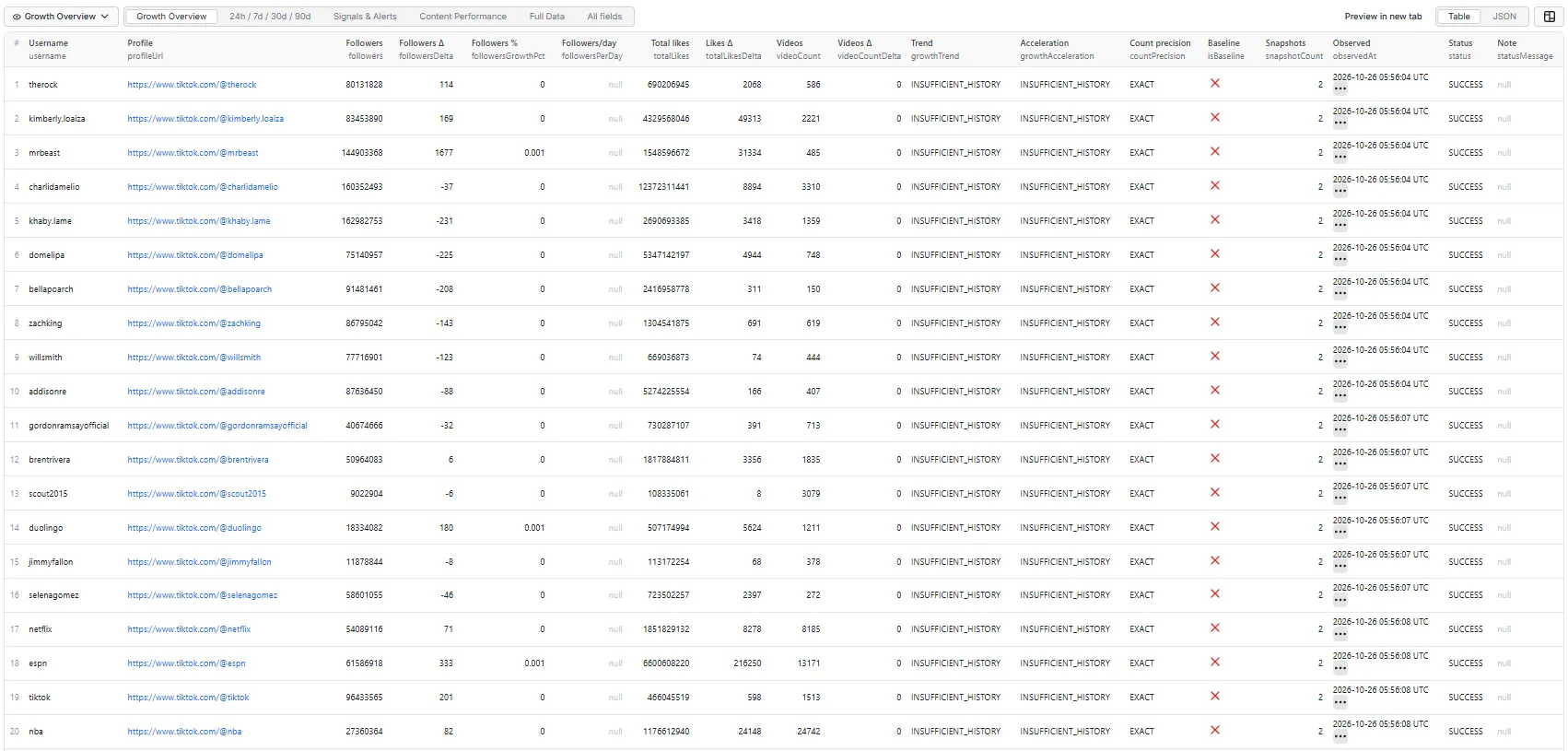Expand ellipsis in the zachking row
This screenshot has height=751, width=1568.
(x=1340, y=328)
